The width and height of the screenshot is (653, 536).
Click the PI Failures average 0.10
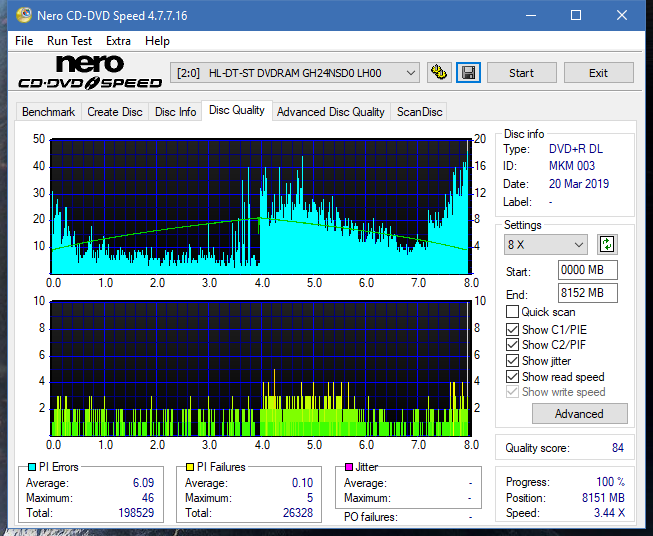(x=302, y=483)
